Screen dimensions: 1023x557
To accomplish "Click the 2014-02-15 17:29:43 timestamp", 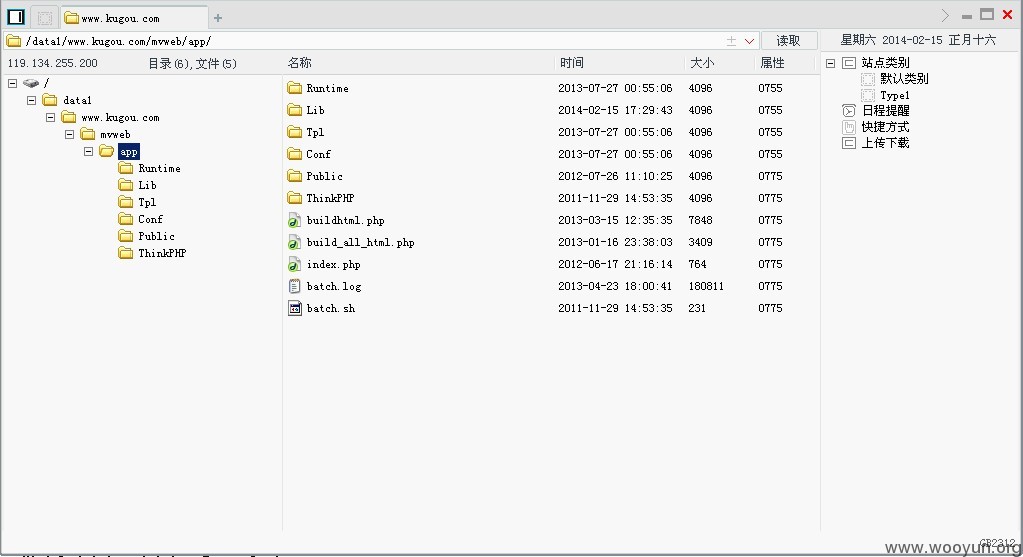I will point(615,110).
